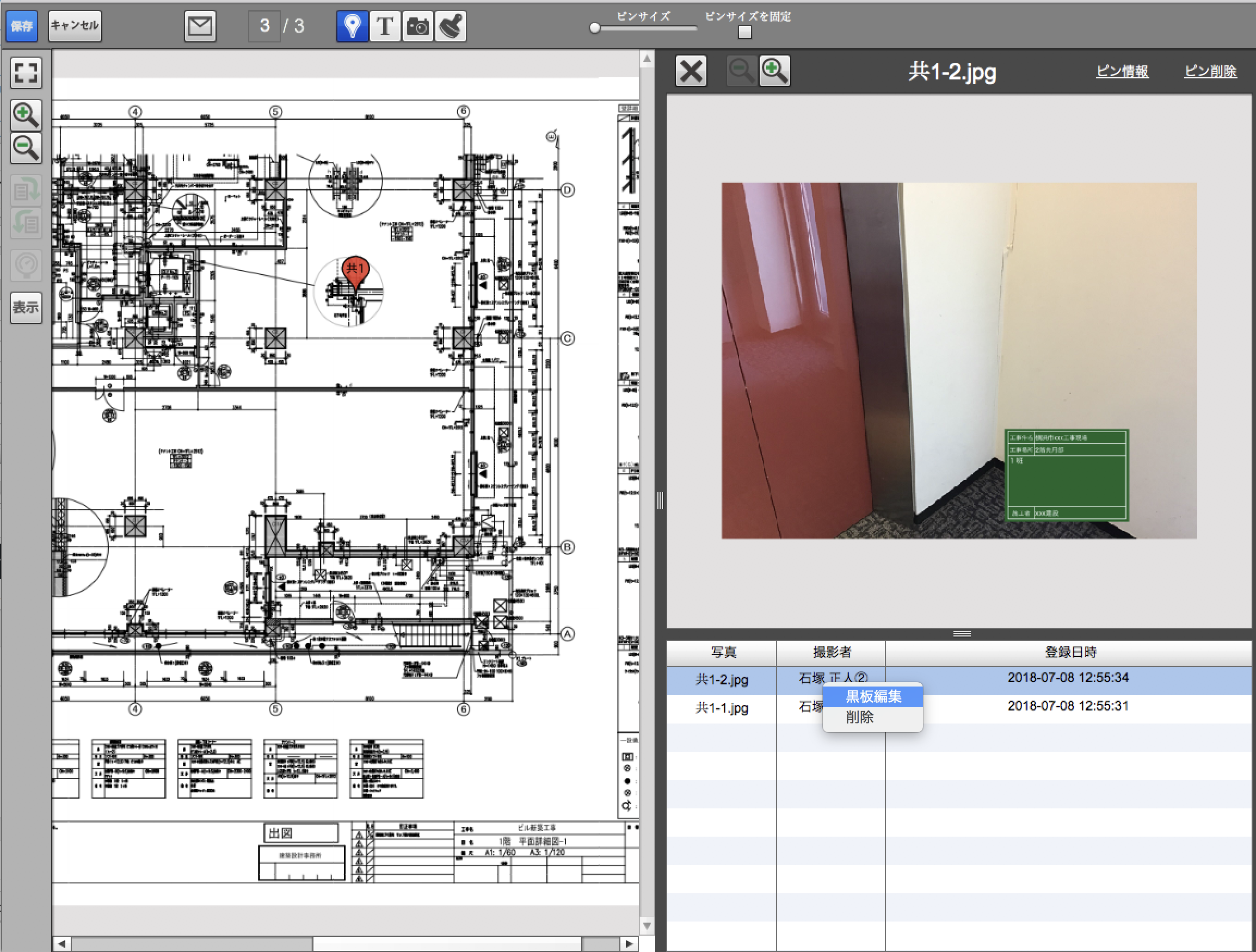Select the text tool icon
Image resolution: width=1256 pixels, height=952 pixels.
tap(385, 26)
